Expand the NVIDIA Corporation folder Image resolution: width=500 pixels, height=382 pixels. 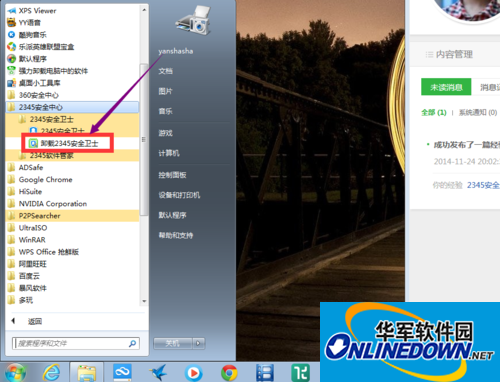(x=72, y=203)
